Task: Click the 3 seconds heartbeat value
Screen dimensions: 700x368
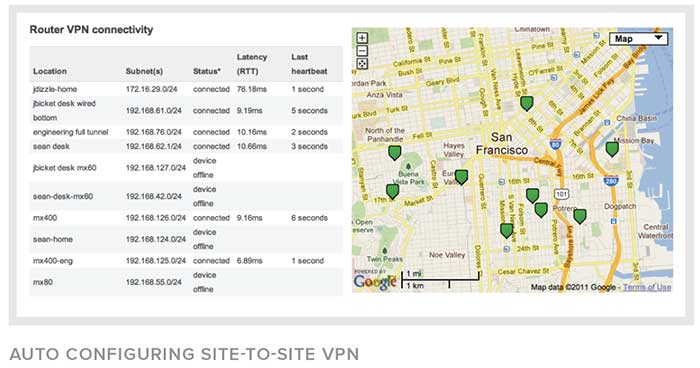Action: click(x=309, y=146)
